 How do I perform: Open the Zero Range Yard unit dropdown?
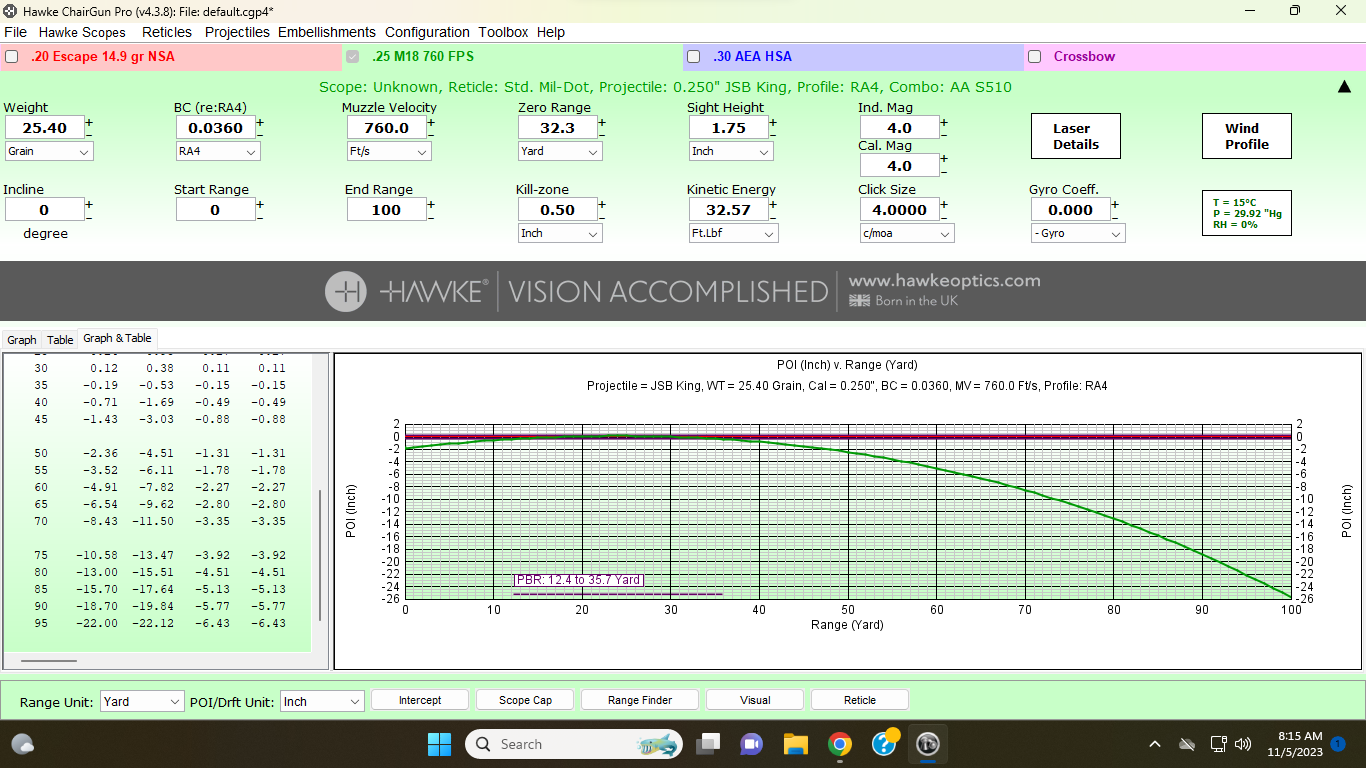click(x=560, y=151)
